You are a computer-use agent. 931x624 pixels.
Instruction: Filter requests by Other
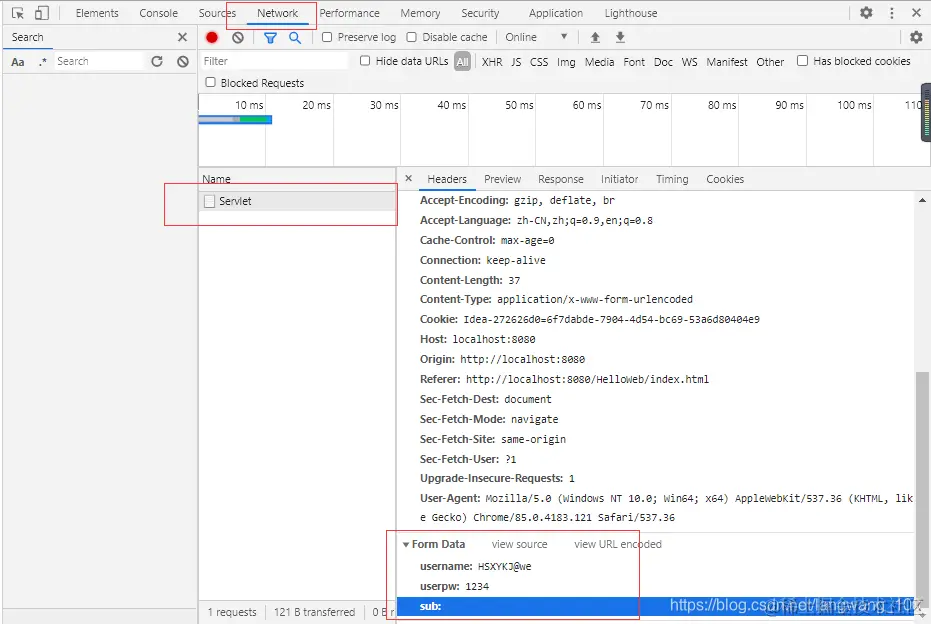pos(770,62)
